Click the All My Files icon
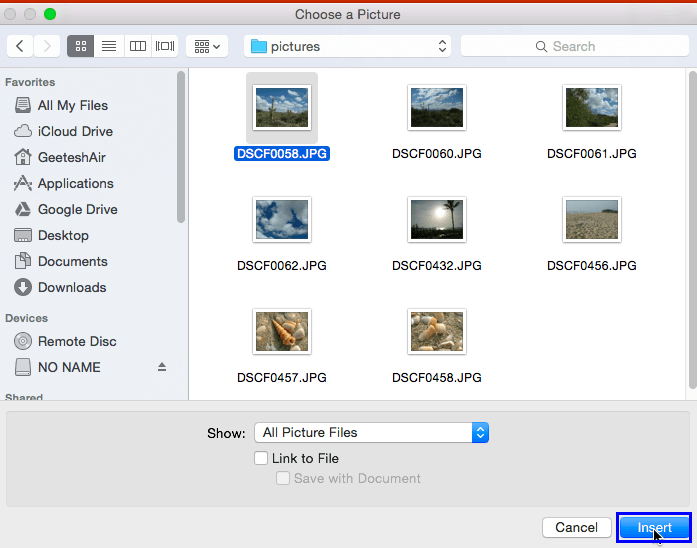 pyautogui.click(x=23, y=105)
